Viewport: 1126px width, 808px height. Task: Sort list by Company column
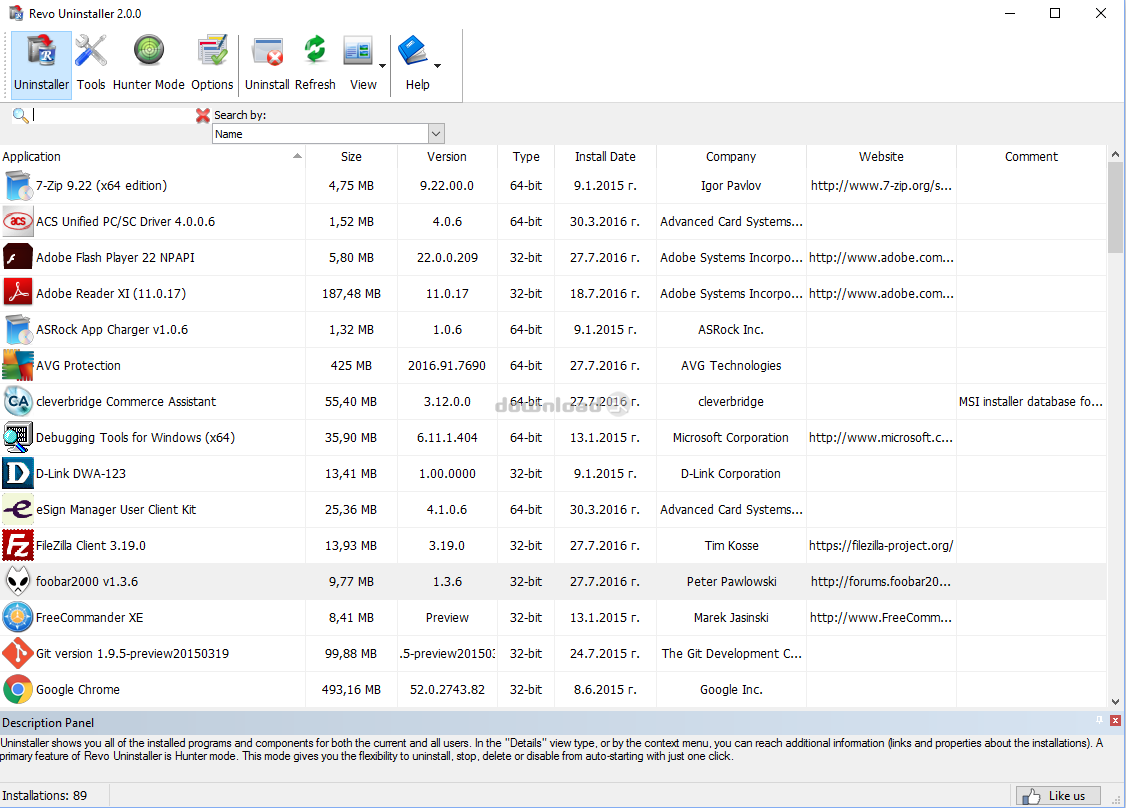coord(731,157)
